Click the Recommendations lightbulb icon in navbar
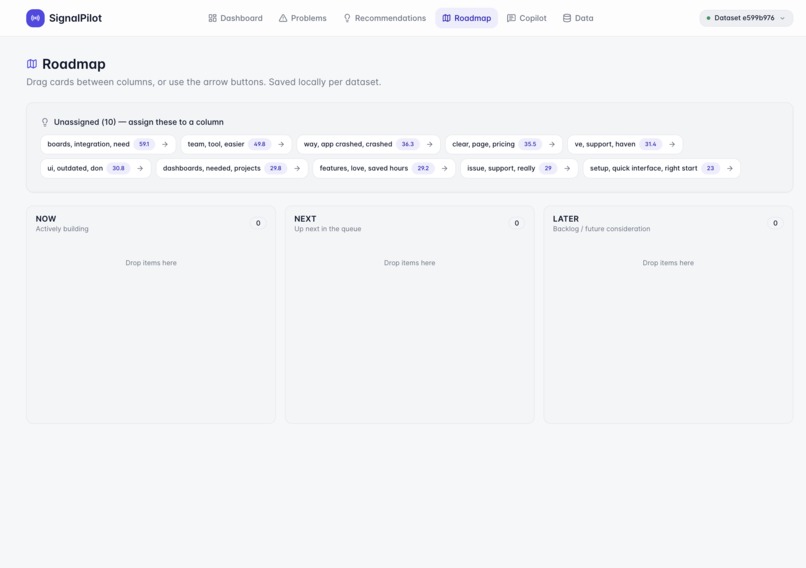 point(347,18)
